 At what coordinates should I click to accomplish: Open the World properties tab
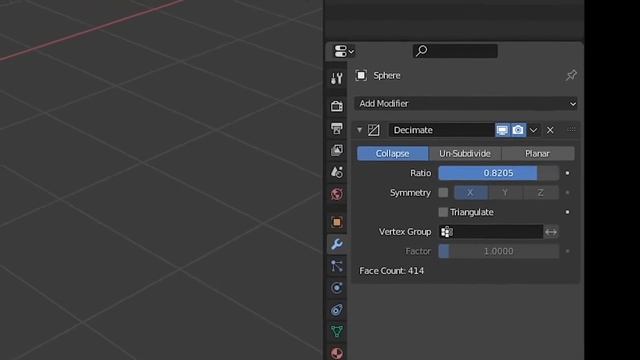click(x=337, y=194)
